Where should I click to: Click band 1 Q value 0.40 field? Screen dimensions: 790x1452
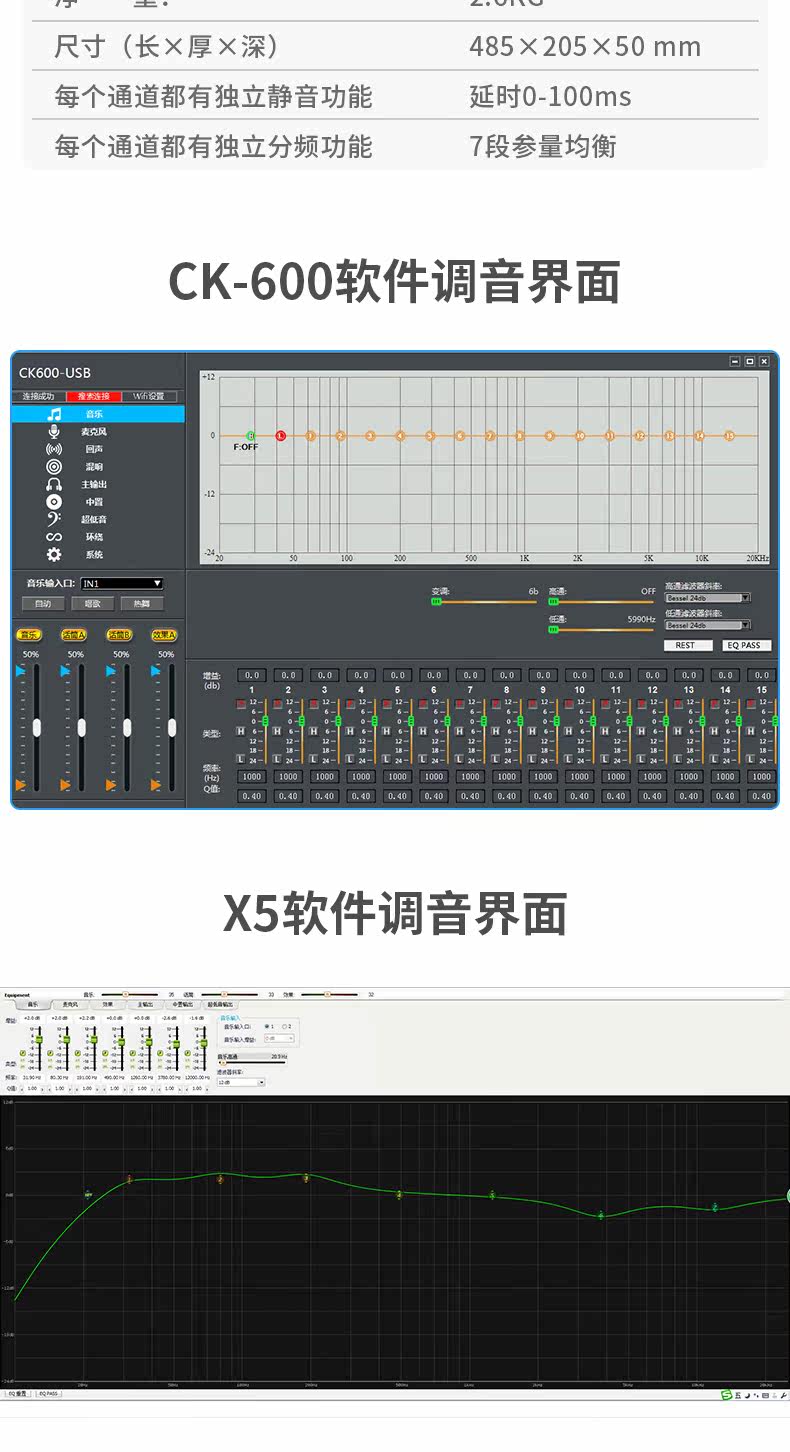(x=252, y=796)
